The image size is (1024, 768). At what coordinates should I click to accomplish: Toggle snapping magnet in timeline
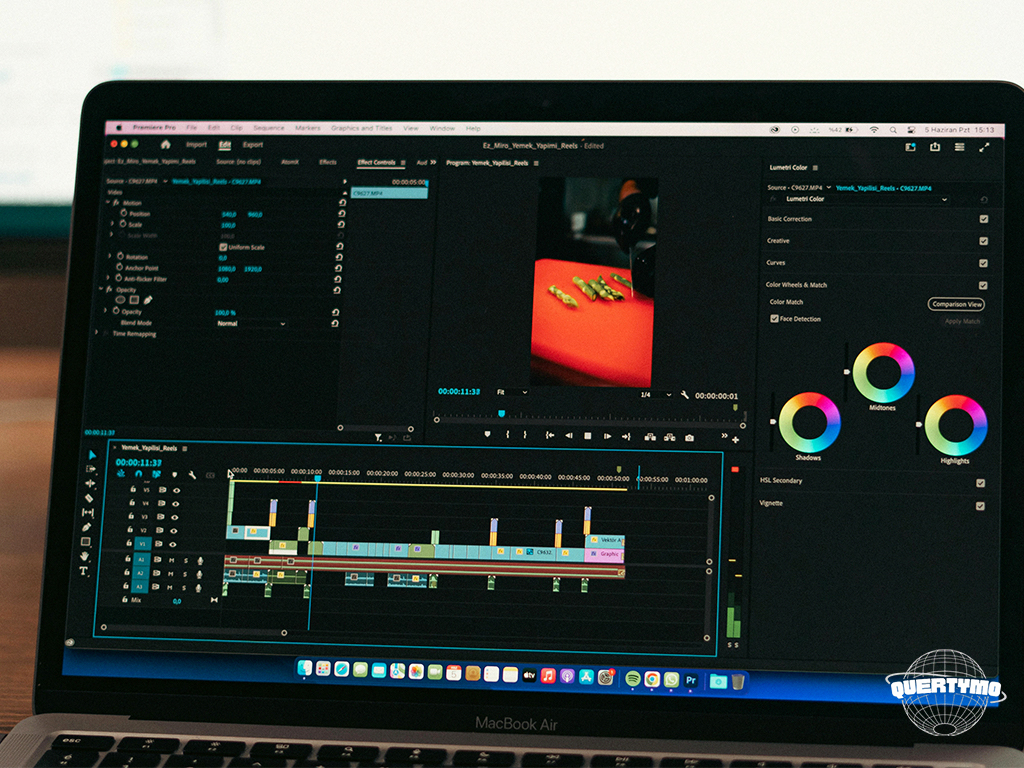click(x=138, y=474)
